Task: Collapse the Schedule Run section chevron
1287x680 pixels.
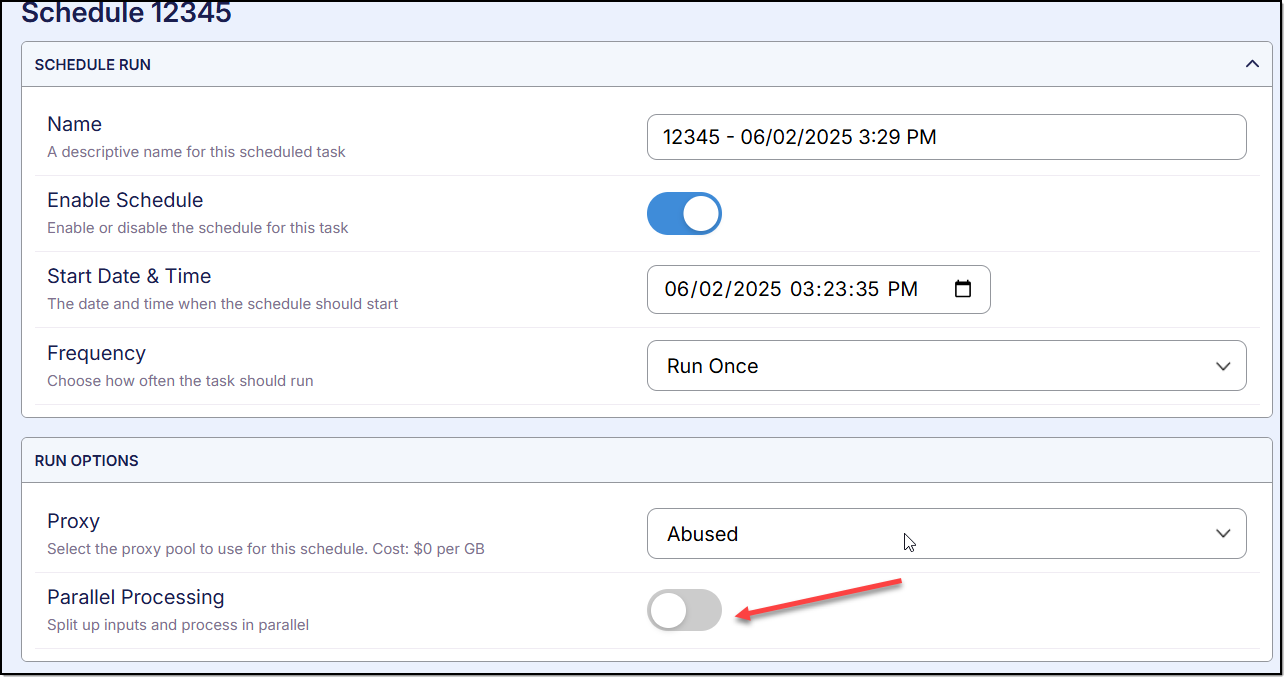Action: click(x=1251, y=64)
